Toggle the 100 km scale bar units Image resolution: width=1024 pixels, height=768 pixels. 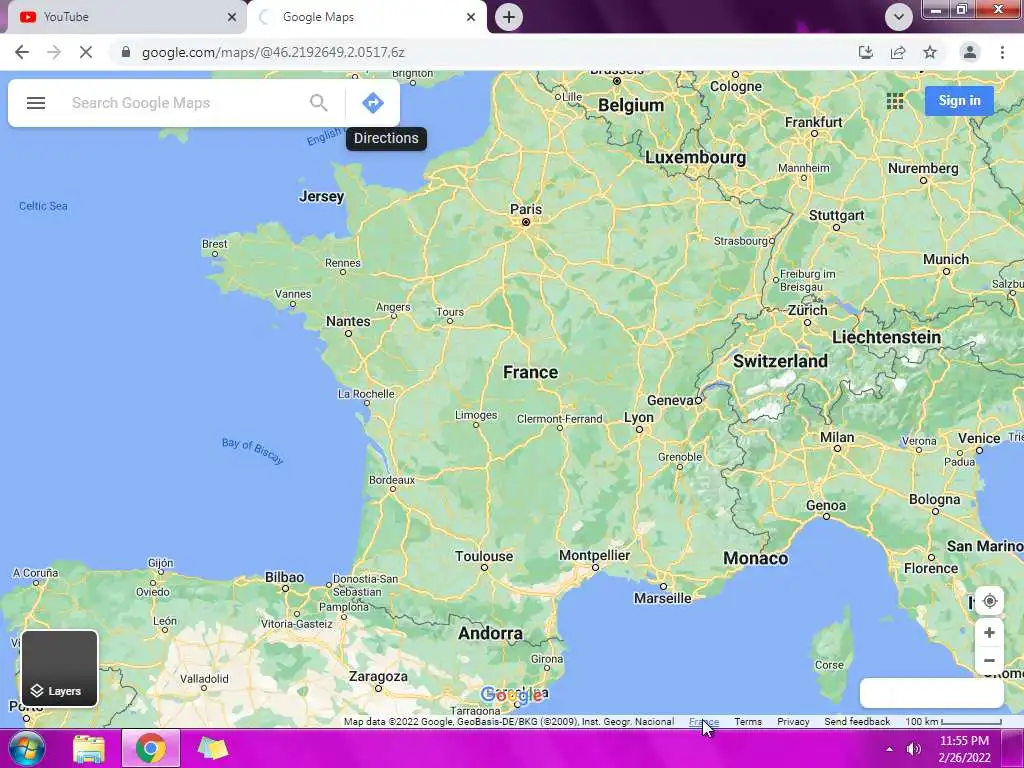tap(953, 722)
